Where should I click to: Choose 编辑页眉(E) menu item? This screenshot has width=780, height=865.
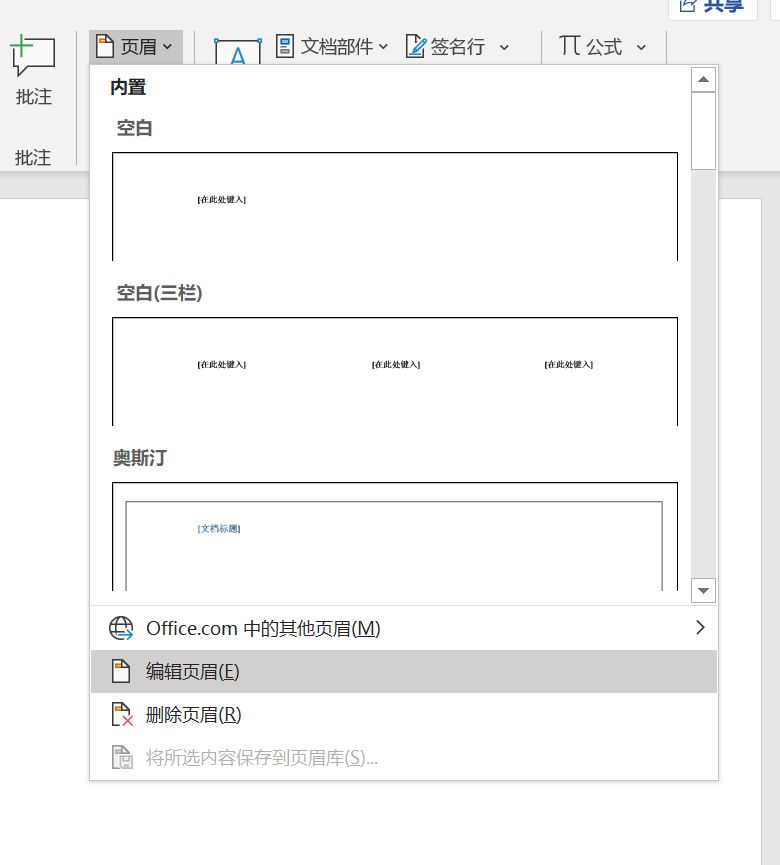tap(404, 671)
